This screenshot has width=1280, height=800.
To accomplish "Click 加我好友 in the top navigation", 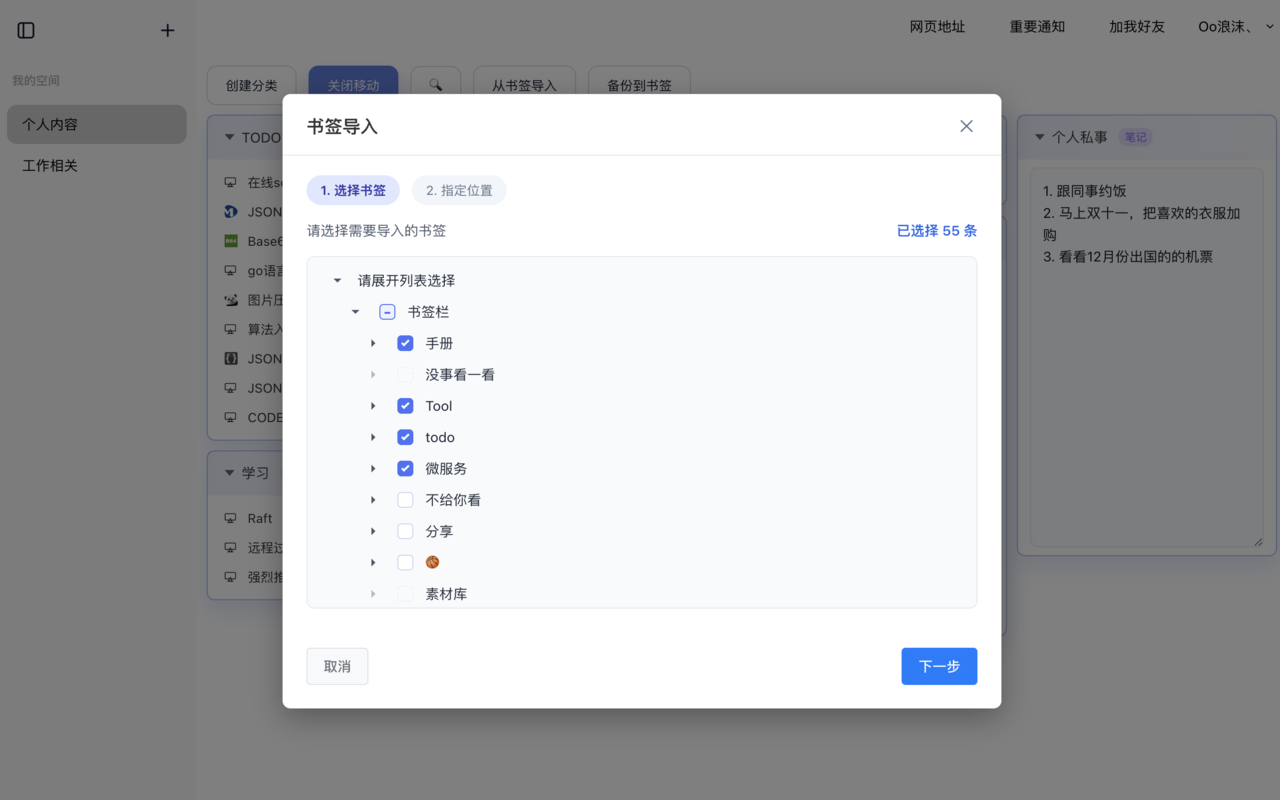I will click(1137, 27).
